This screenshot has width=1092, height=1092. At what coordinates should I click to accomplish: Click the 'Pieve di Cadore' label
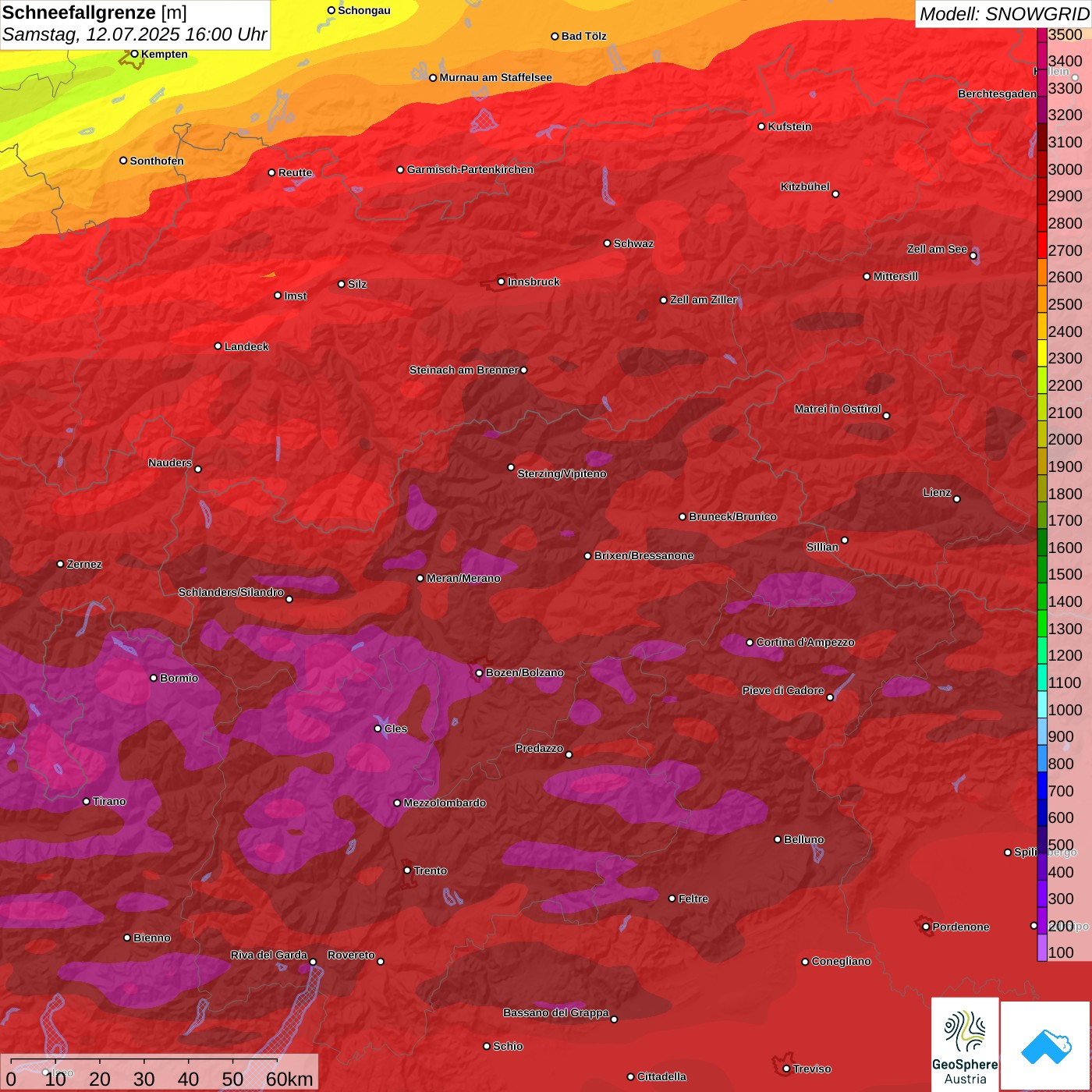(783, 690)
